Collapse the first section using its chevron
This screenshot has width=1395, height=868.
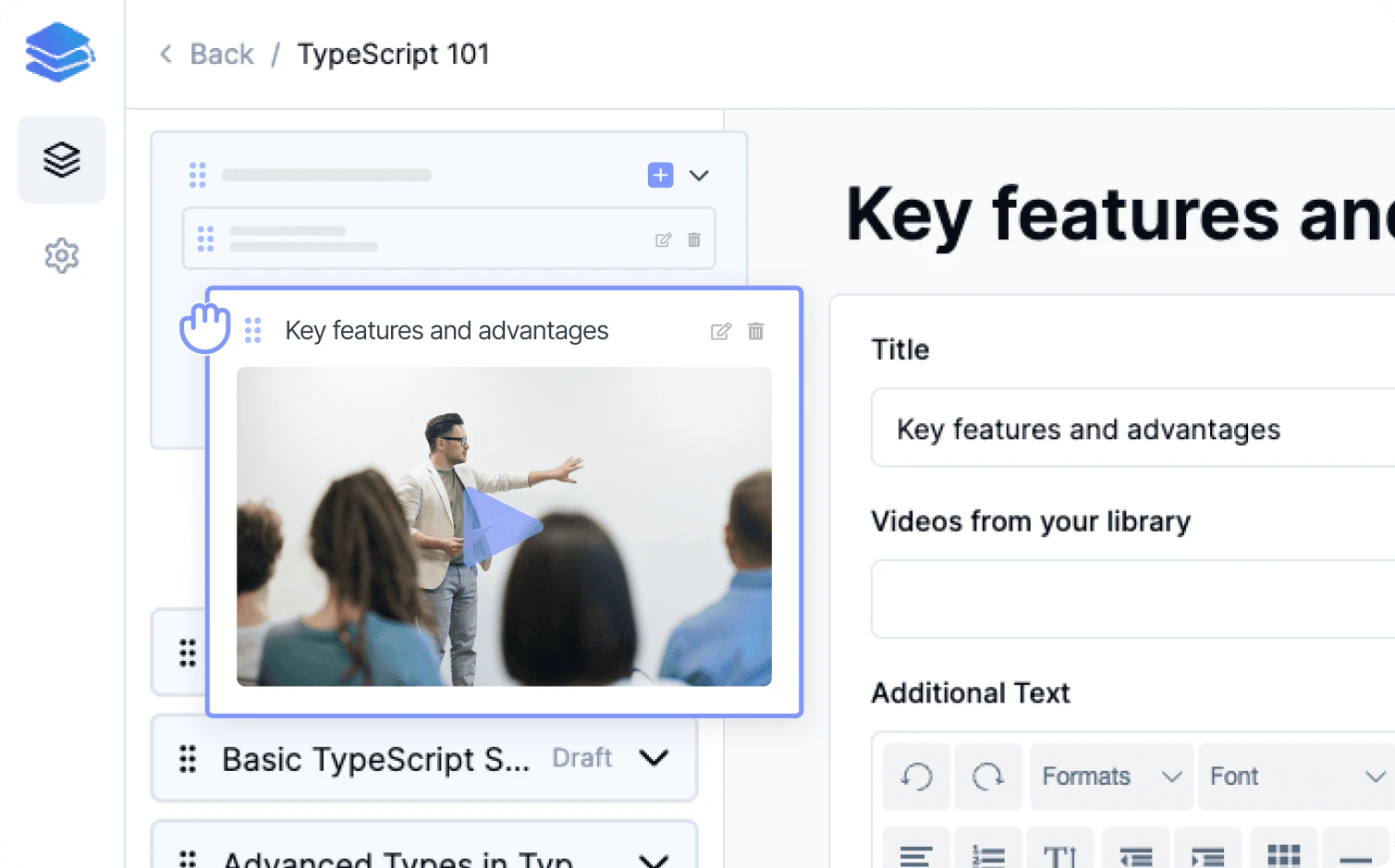[x=699, y=176]
